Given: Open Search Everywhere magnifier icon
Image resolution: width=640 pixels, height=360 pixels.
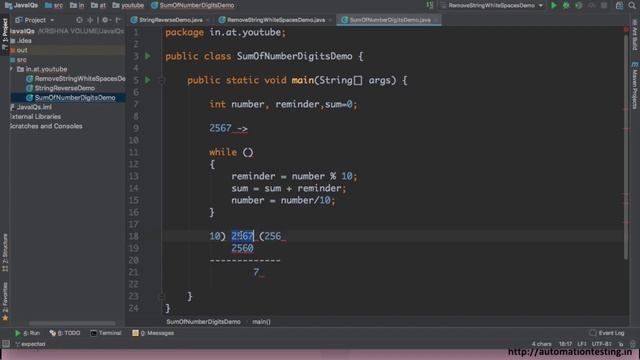Looking at the screenshot, I should [x=632, y=5].
